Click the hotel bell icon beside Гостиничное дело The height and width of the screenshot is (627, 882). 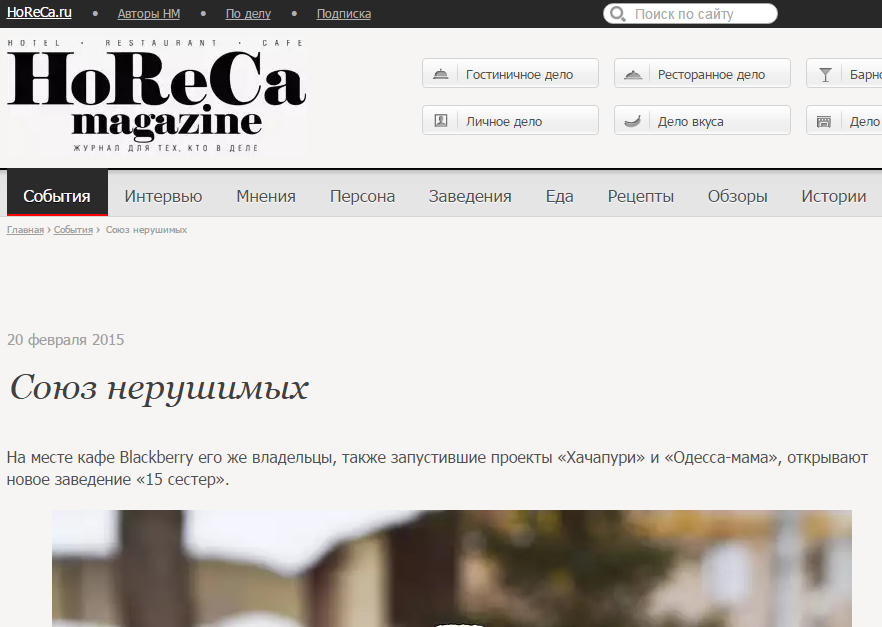440,74
